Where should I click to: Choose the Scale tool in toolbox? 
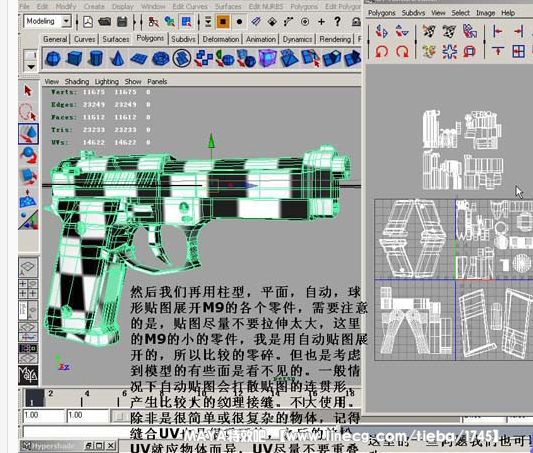pyautogui.click(x=28, y=177)
